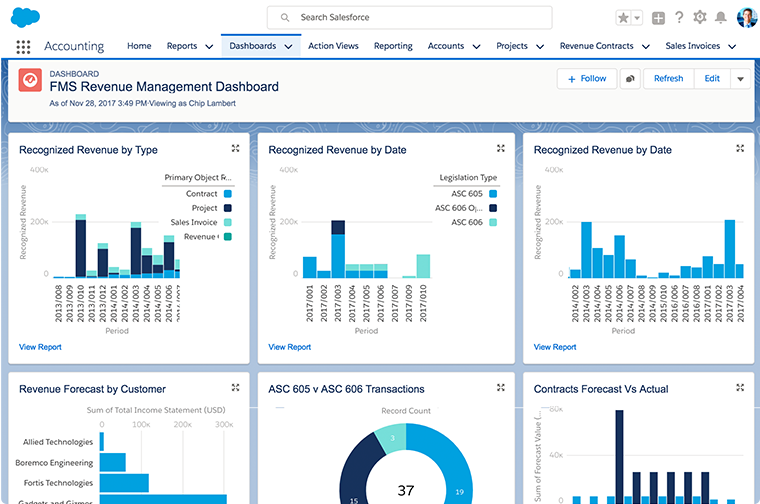Viewport: 760px width, 504px height.
Task: Open the dashboard feed comments icon
Action: pyautogui.click(x=630, y=79)
